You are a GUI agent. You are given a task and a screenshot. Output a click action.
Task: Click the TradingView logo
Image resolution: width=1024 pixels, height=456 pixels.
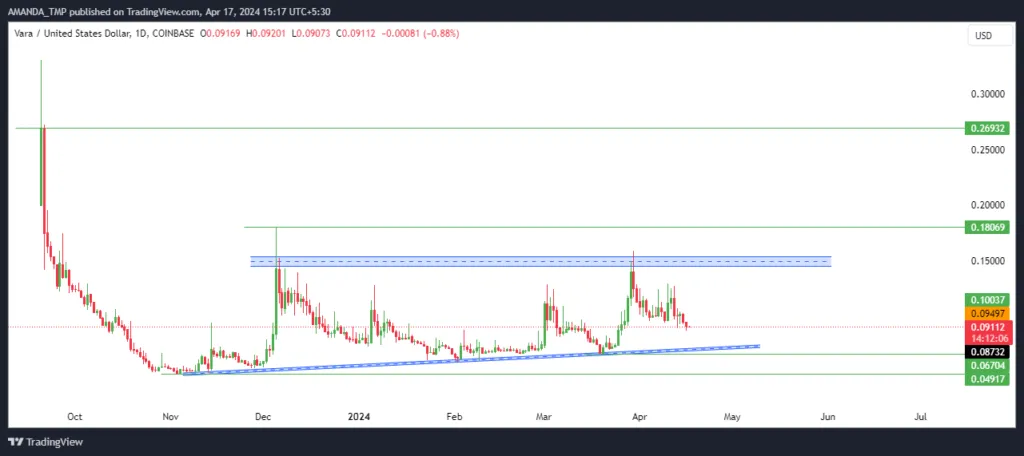46,442
